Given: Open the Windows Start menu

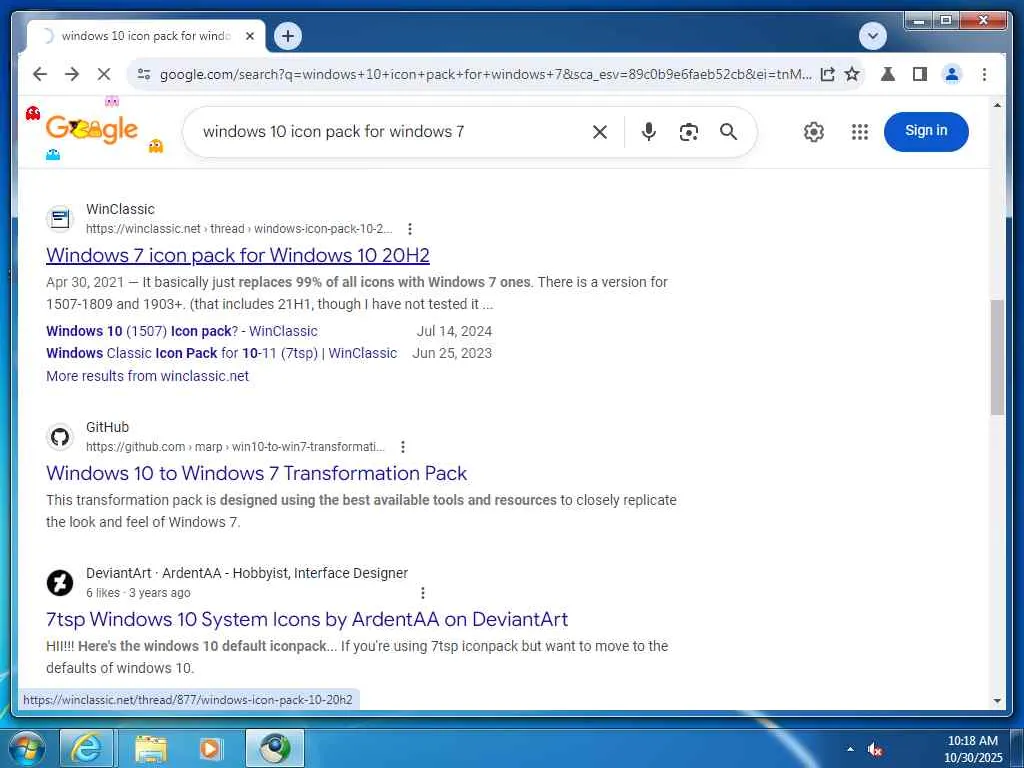Looking at the screenshot, I should (25, 748).
